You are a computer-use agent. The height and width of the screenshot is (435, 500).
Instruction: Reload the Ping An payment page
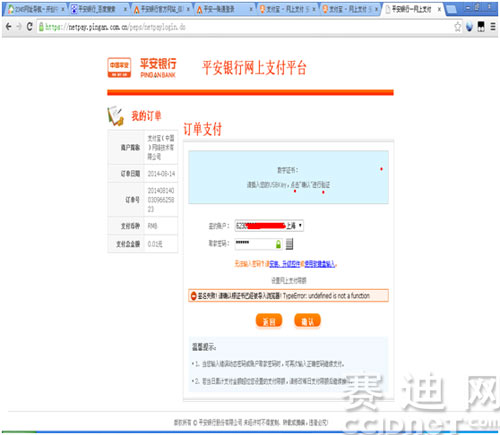pos(30,27)
